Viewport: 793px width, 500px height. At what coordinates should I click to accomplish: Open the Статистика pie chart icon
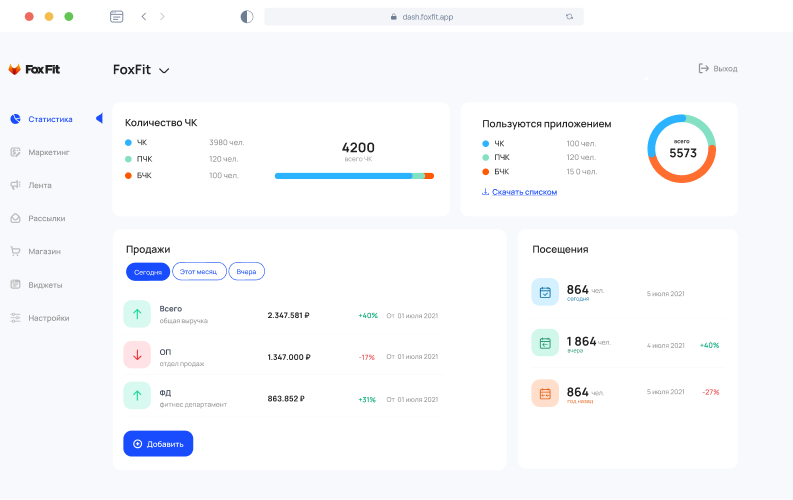(16, 119)
